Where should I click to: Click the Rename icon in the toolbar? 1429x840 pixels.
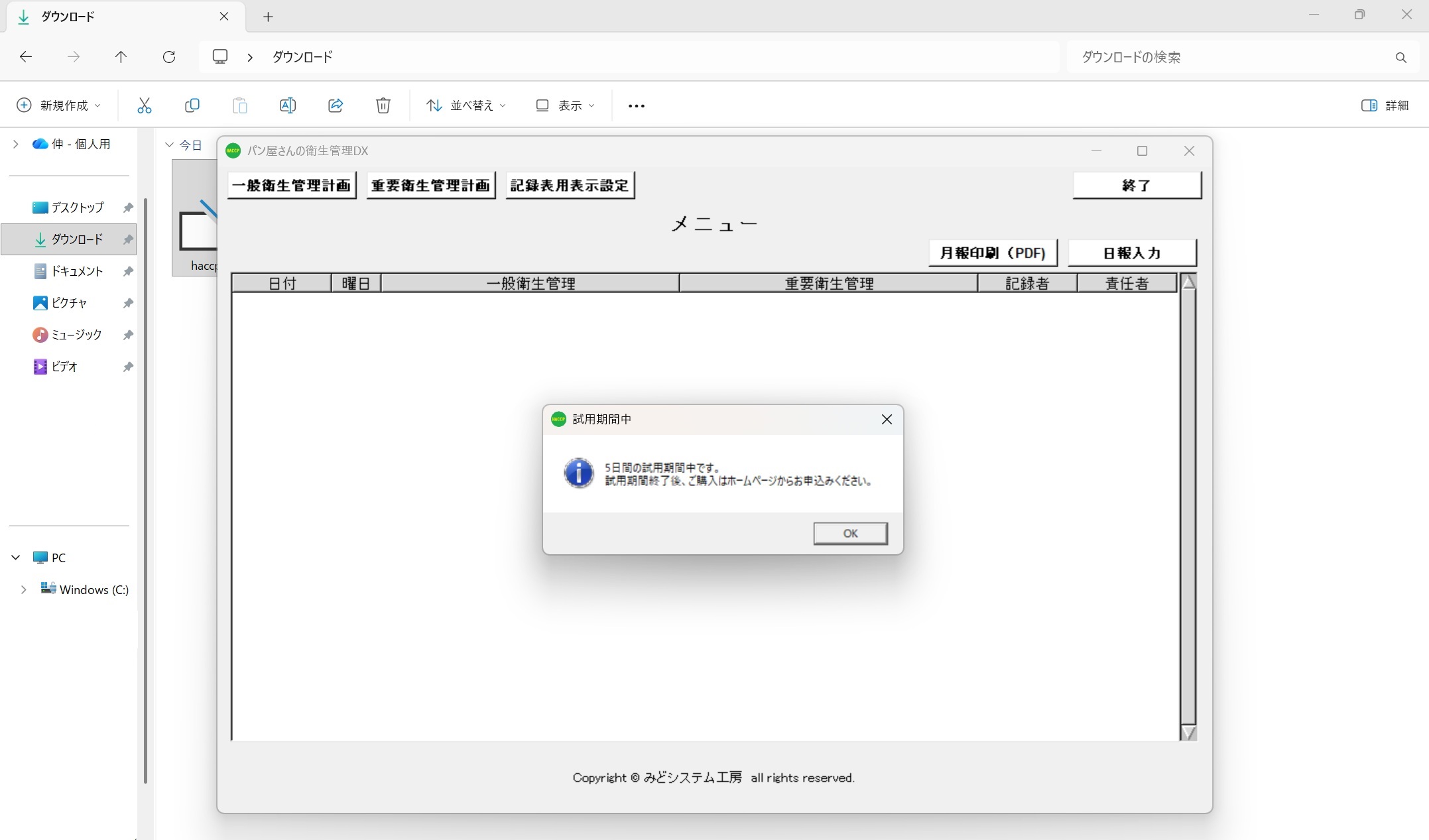[287, 105]
